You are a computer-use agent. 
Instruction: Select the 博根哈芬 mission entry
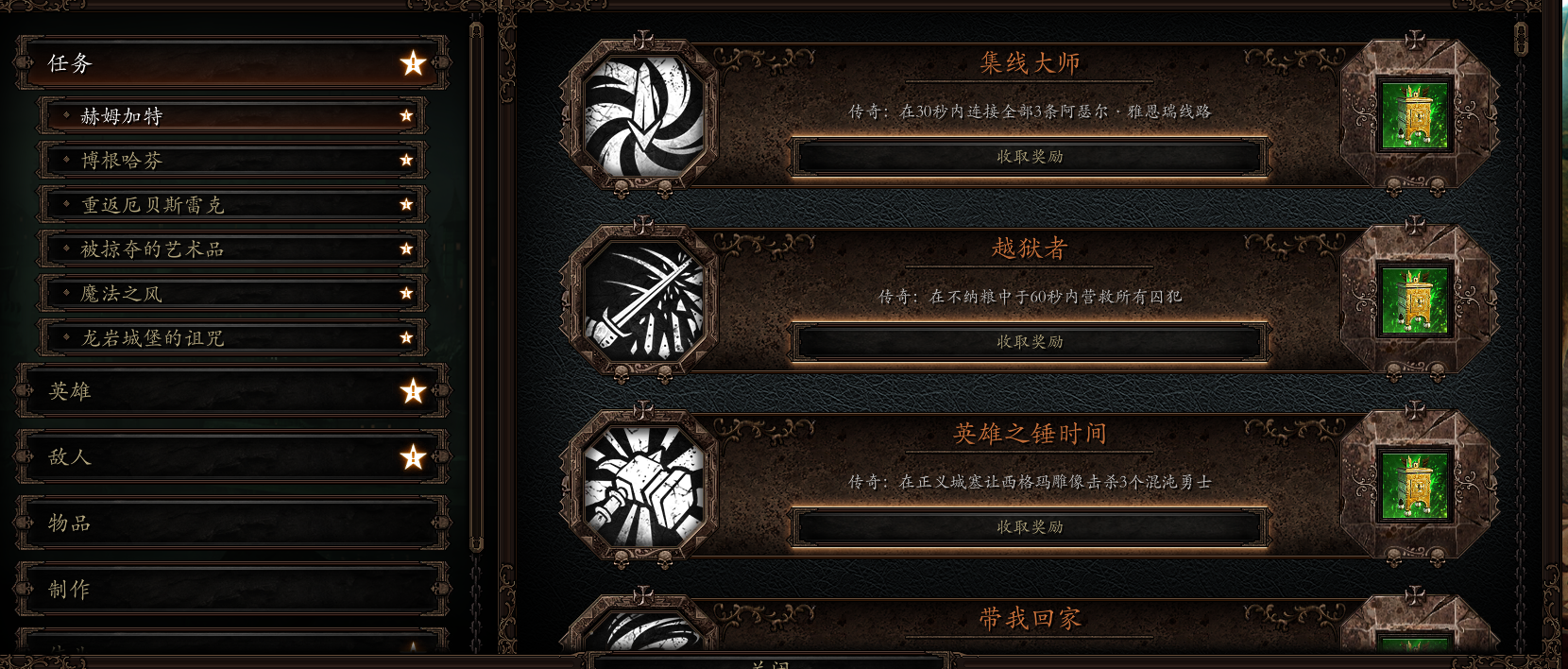click(232, 161)
